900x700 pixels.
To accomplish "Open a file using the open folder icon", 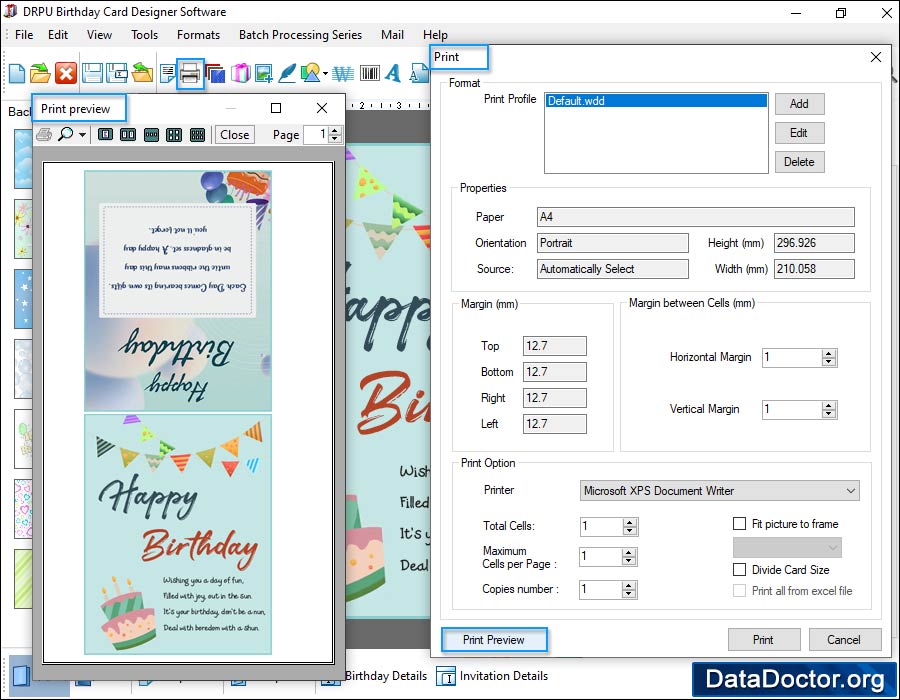I will (x=40, y=73).
